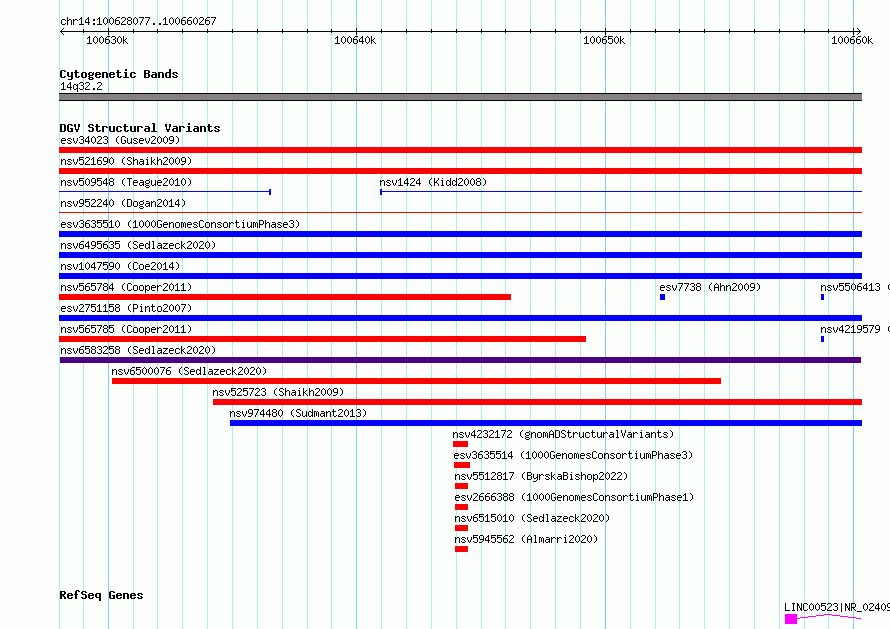Click the short red bar under nsv4232172
This screenshot has height=629, width=890.
click(460, 444)
